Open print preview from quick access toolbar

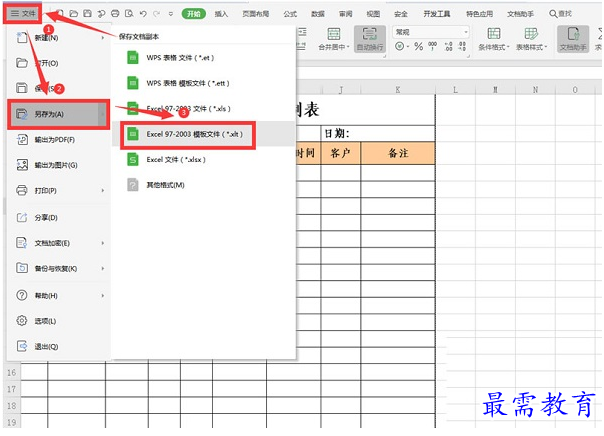coord(129,13)
